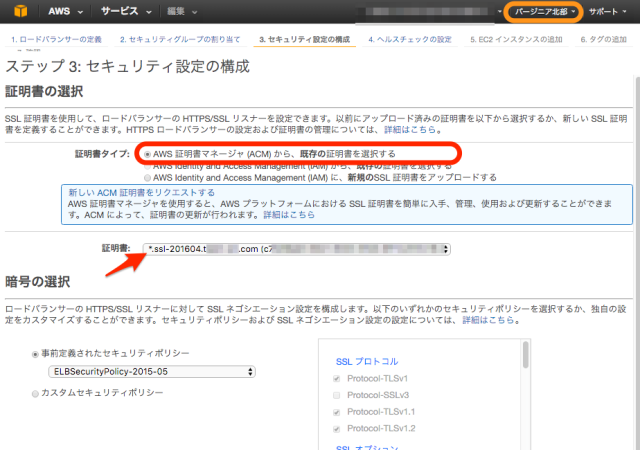Screen dimensions: 640x450
Task: Open the AWS dropdown menu
Action: click(x=65, y=11)
